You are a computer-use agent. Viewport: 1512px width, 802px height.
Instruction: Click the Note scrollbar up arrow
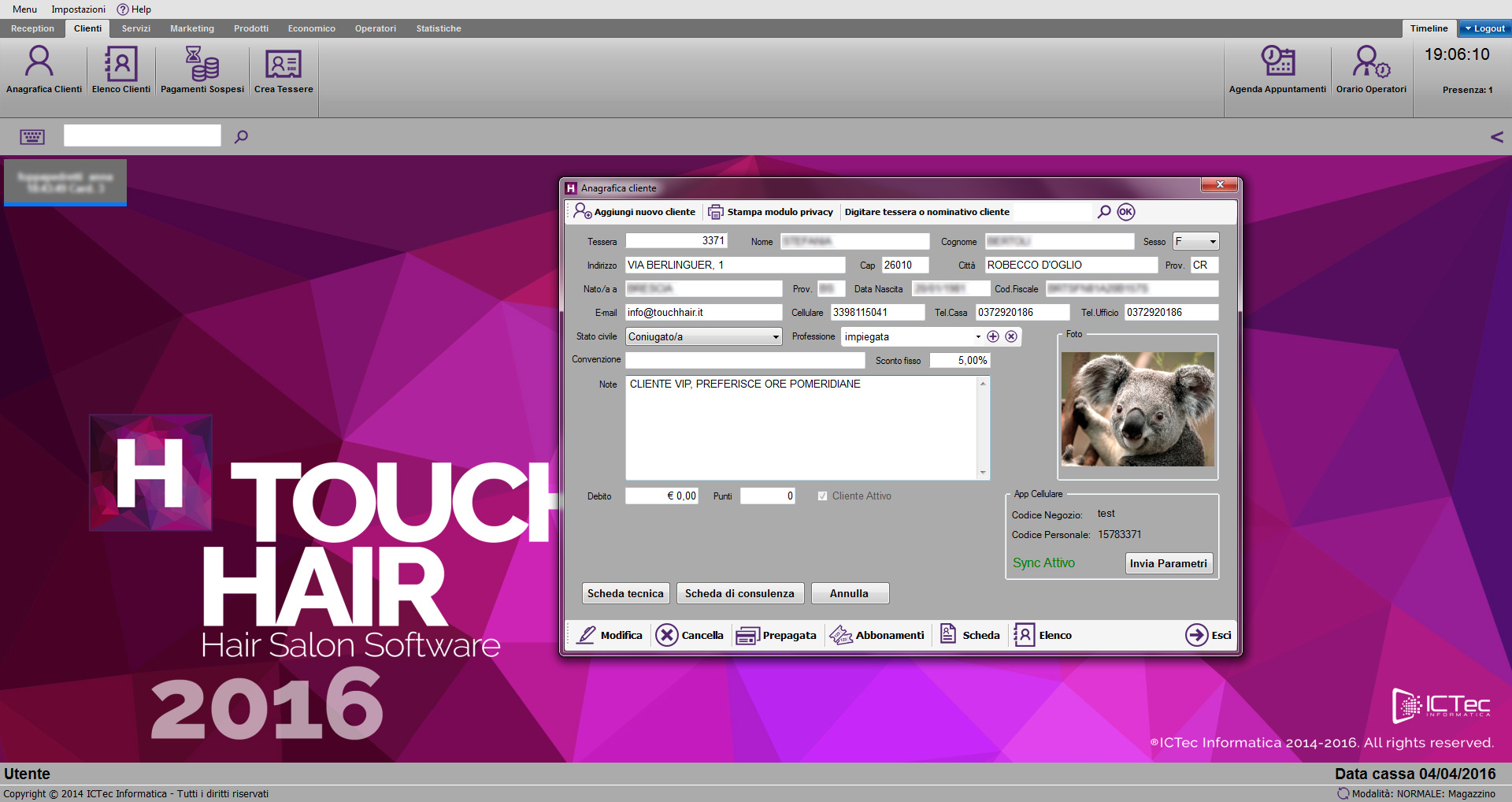[983, 384]
